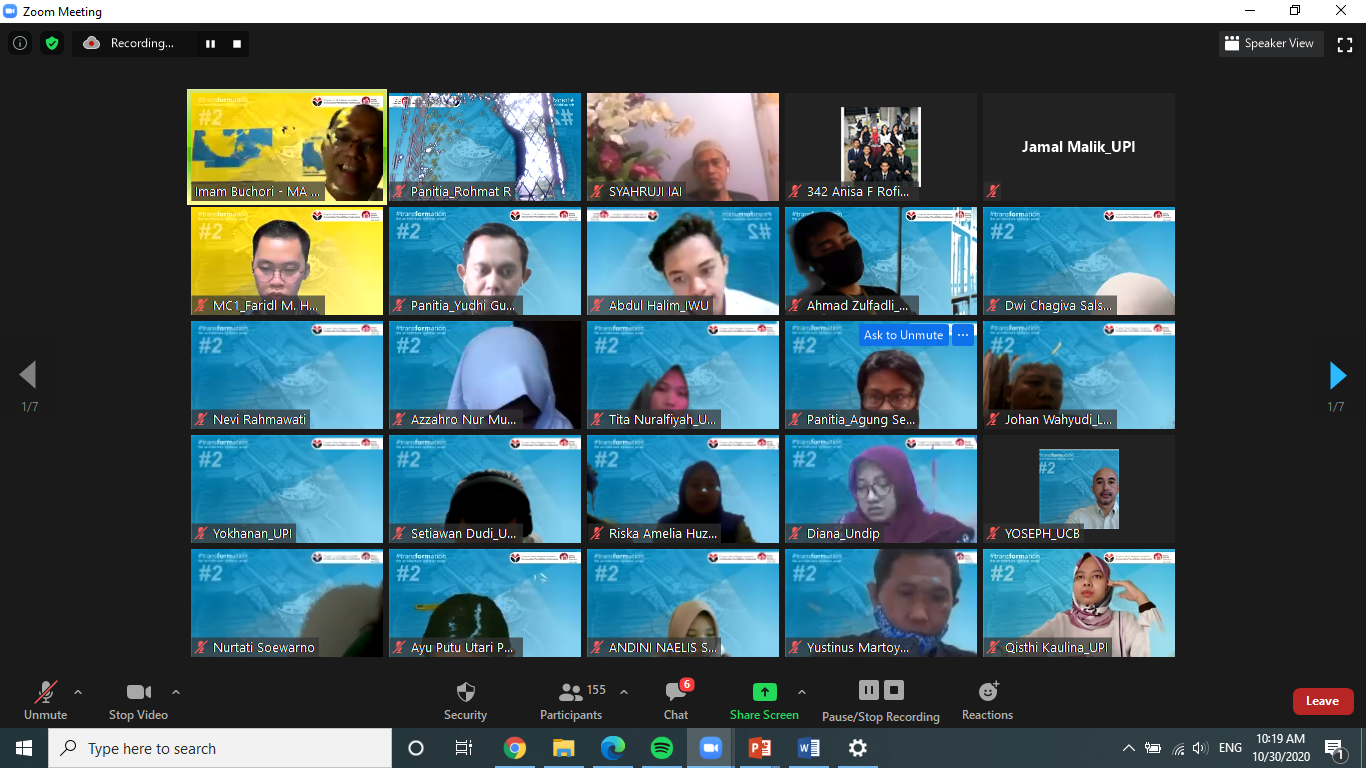Switch to Speaker View
The width and height of the screenshot is (1366, 768).
1271,43
